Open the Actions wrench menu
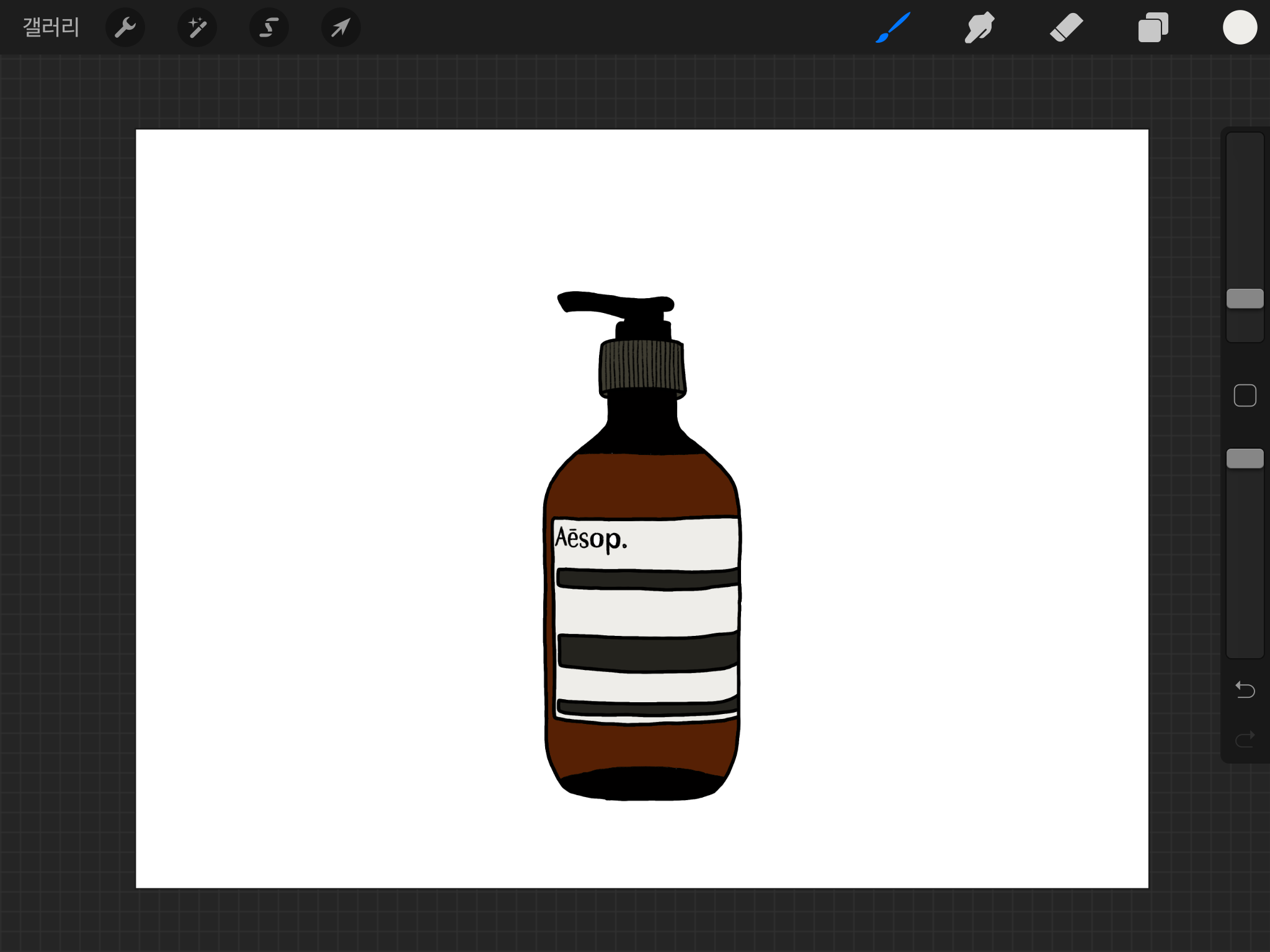The image size is (1270, 952). (x=125, y=27)
